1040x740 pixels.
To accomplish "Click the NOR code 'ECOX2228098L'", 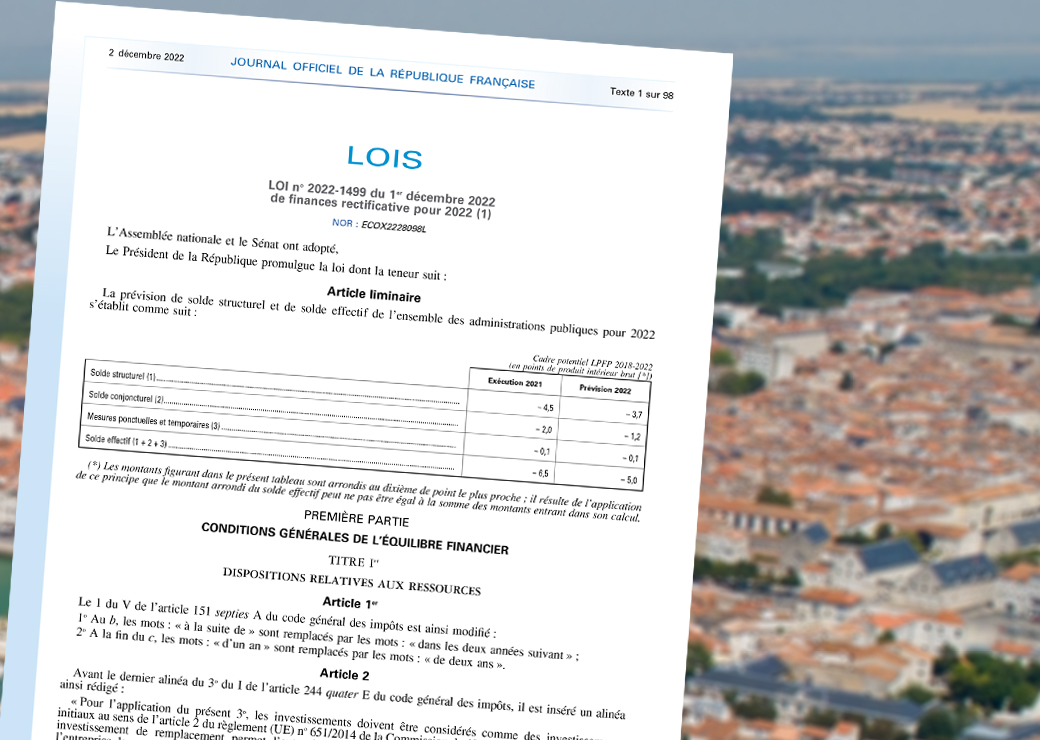I will (x=393, y=226).
